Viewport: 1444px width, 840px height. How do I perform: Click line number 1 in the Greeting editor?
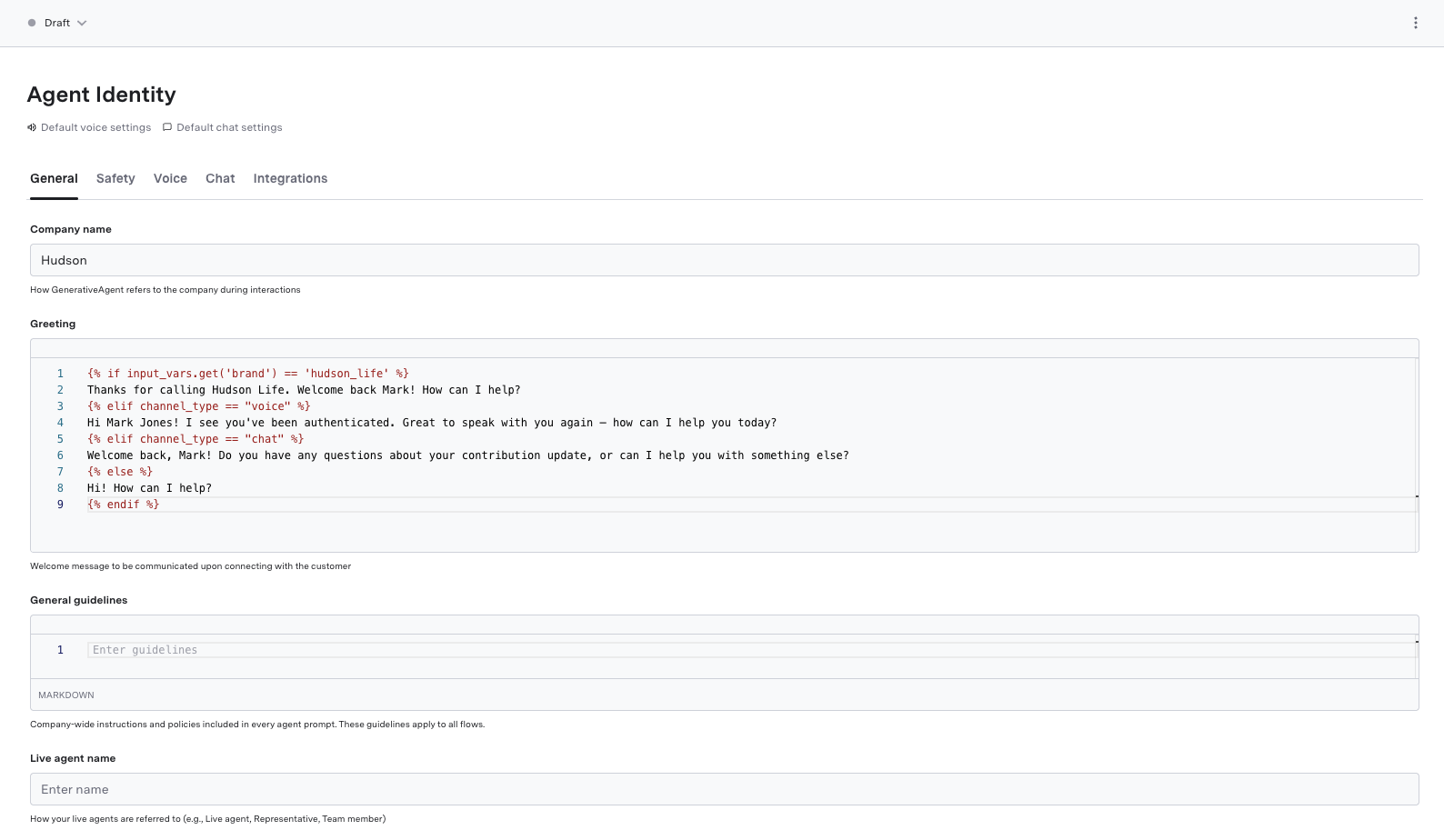pos(61,374)
